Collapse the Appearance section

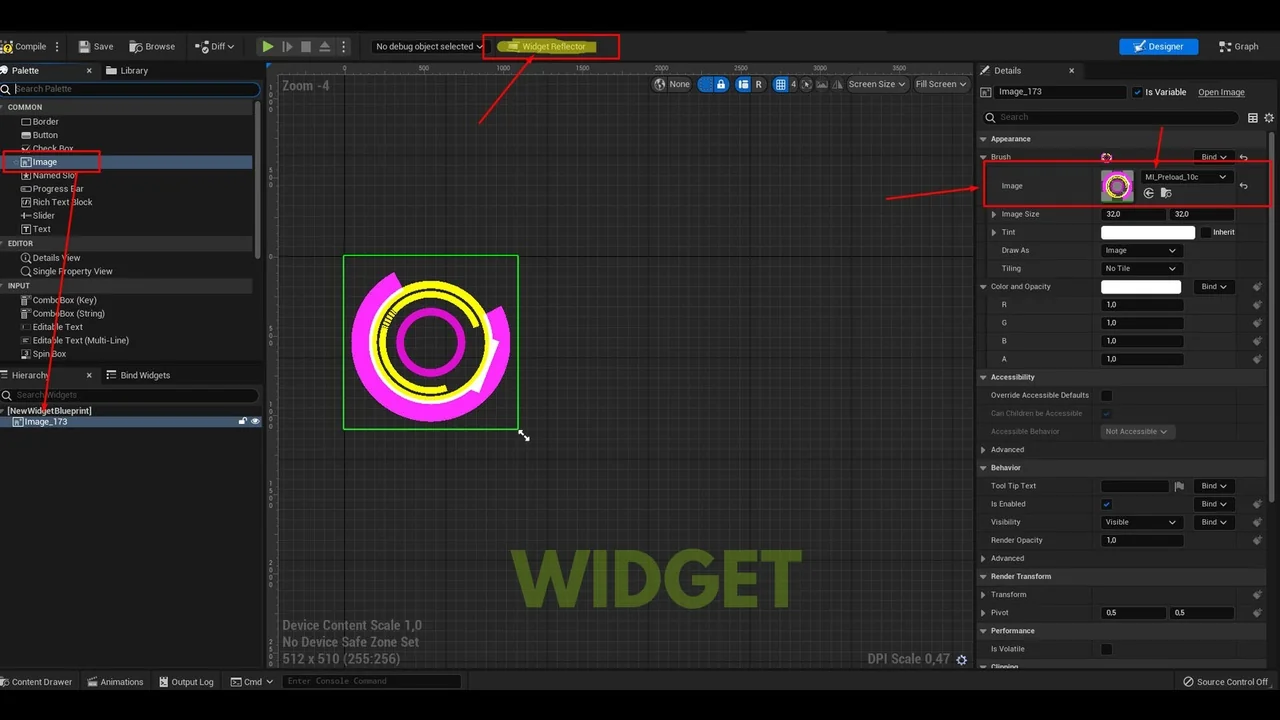(x=984, y=138)
